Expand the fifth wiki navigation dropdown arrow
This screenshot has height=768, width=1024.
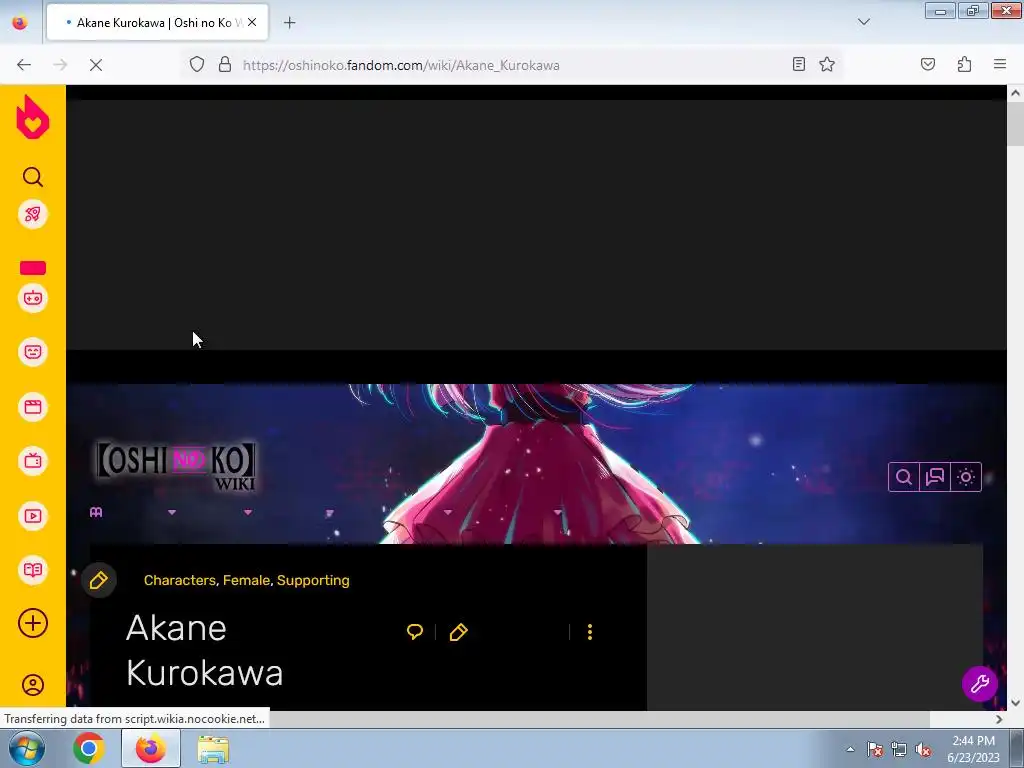(x=557, y=513)
